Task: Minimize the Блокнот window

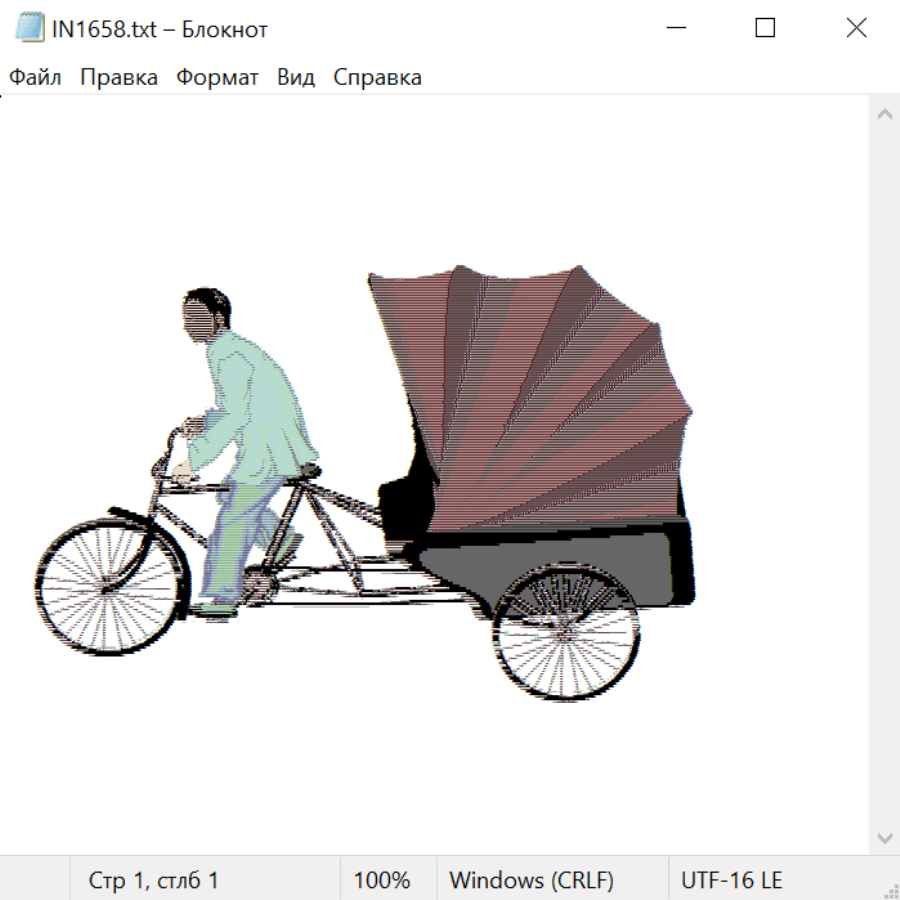Action: pyautogui.click(x=674, y=28)
